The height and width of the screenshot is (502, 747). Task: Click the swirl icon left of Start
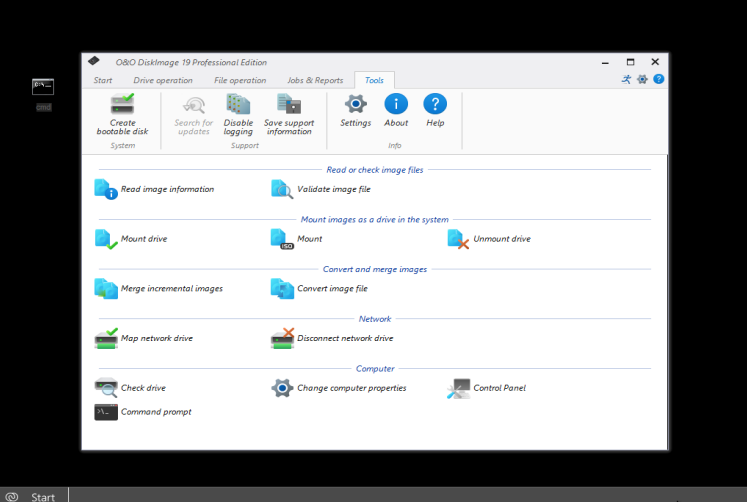[x=12, y=497]
